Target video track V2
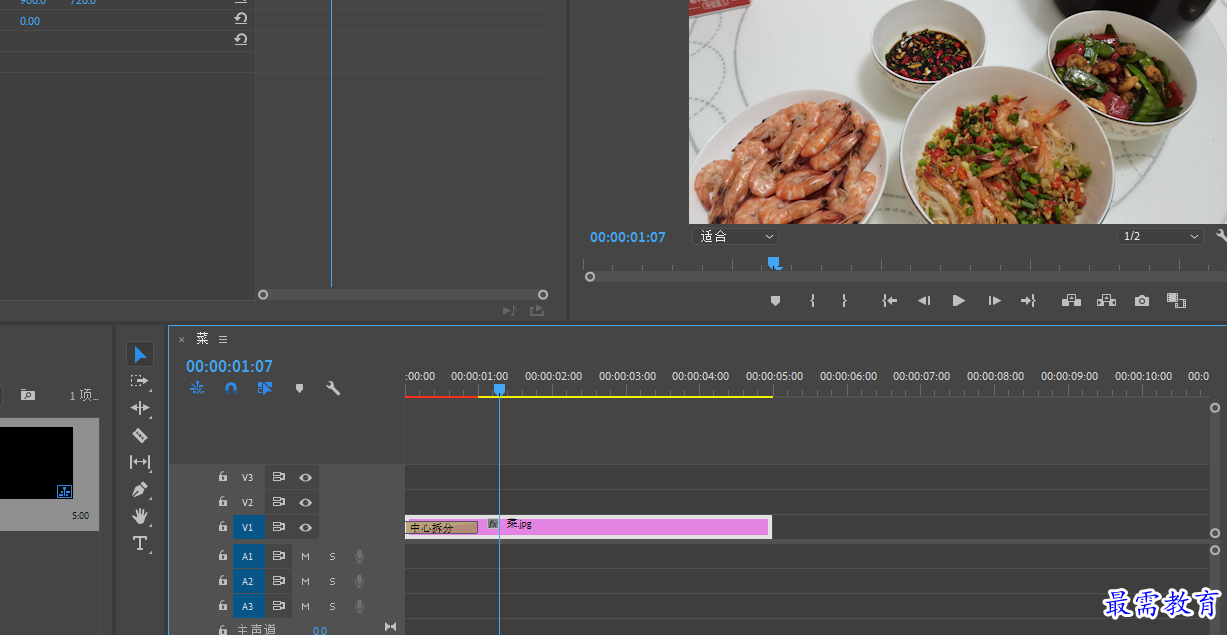Image resolution: width=1227 pixels, height=635 pixels. (248, 502)
